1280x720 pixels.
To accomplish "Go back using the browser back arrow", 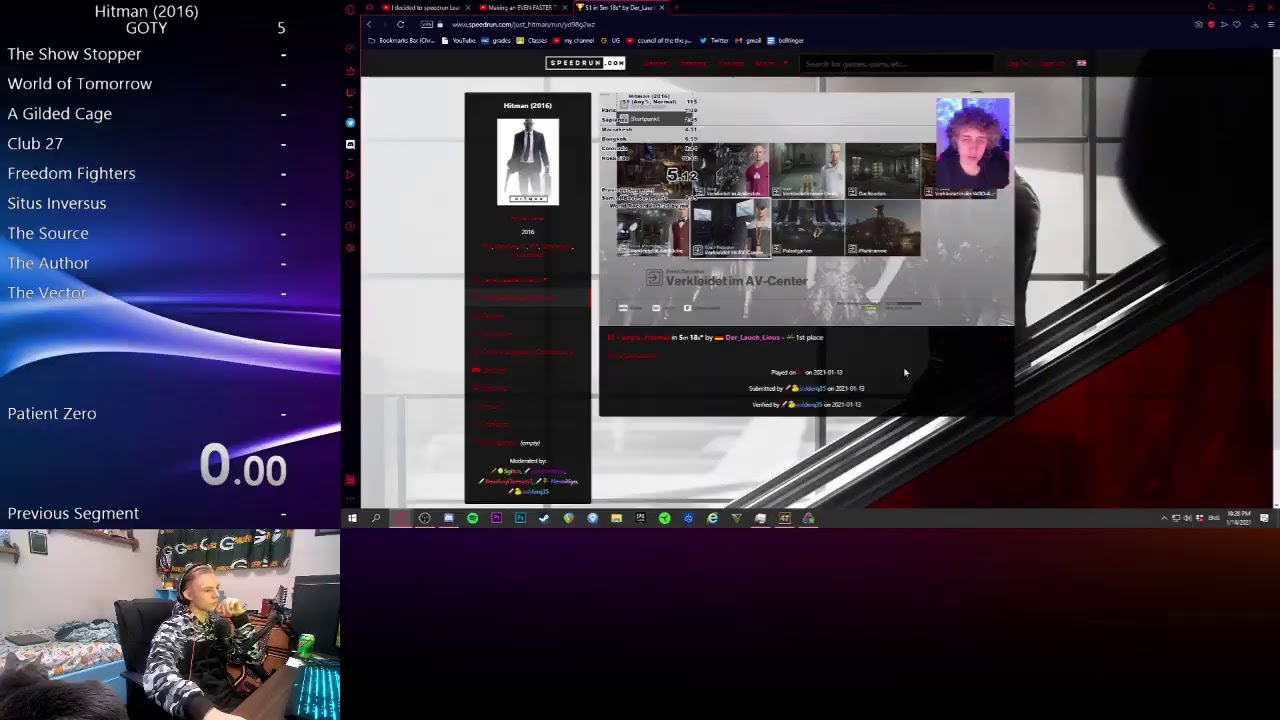I will pyautogui.click(x=369, y=24).
